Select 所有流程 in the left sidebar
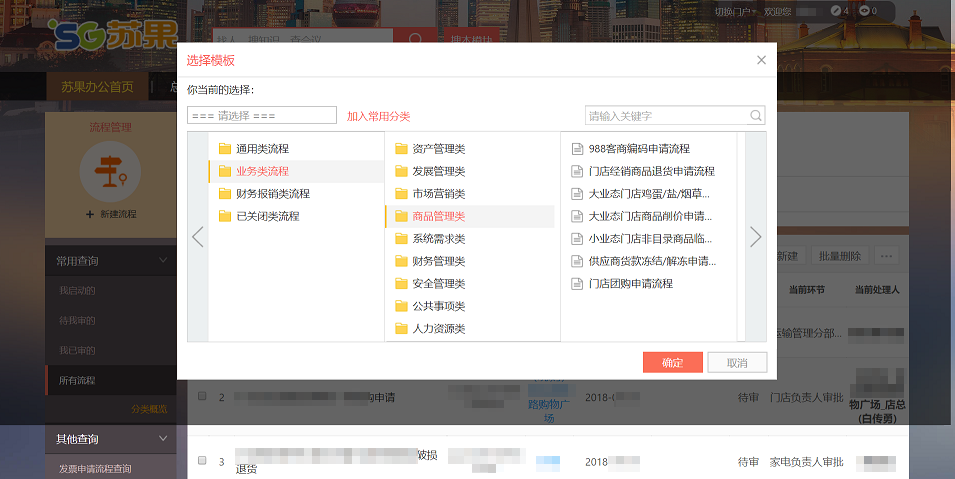 [78, 380]
